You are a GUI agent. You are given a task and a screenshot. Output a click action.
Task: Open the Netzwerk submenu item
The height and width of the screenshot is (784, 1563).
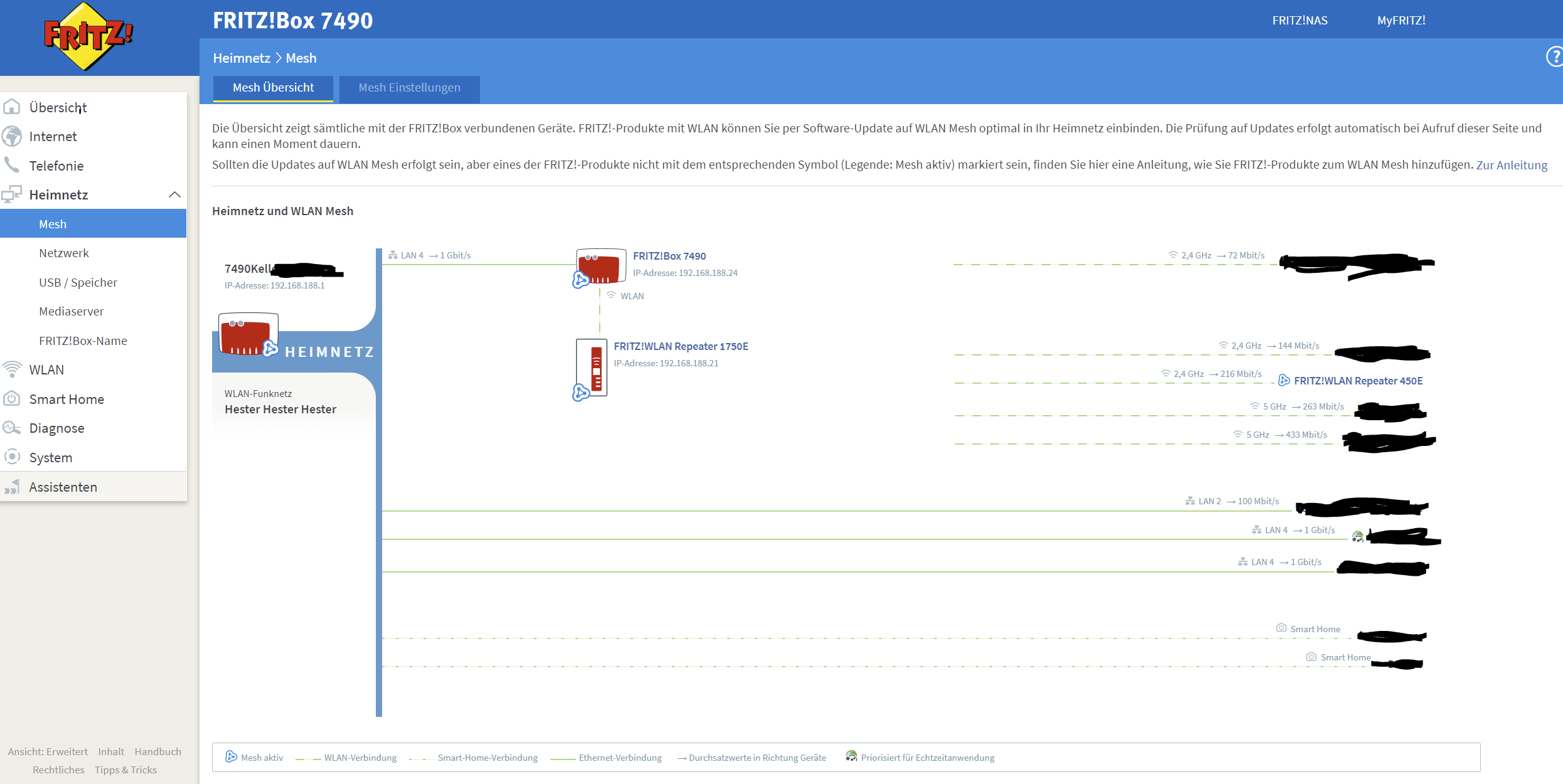point(64,253)
